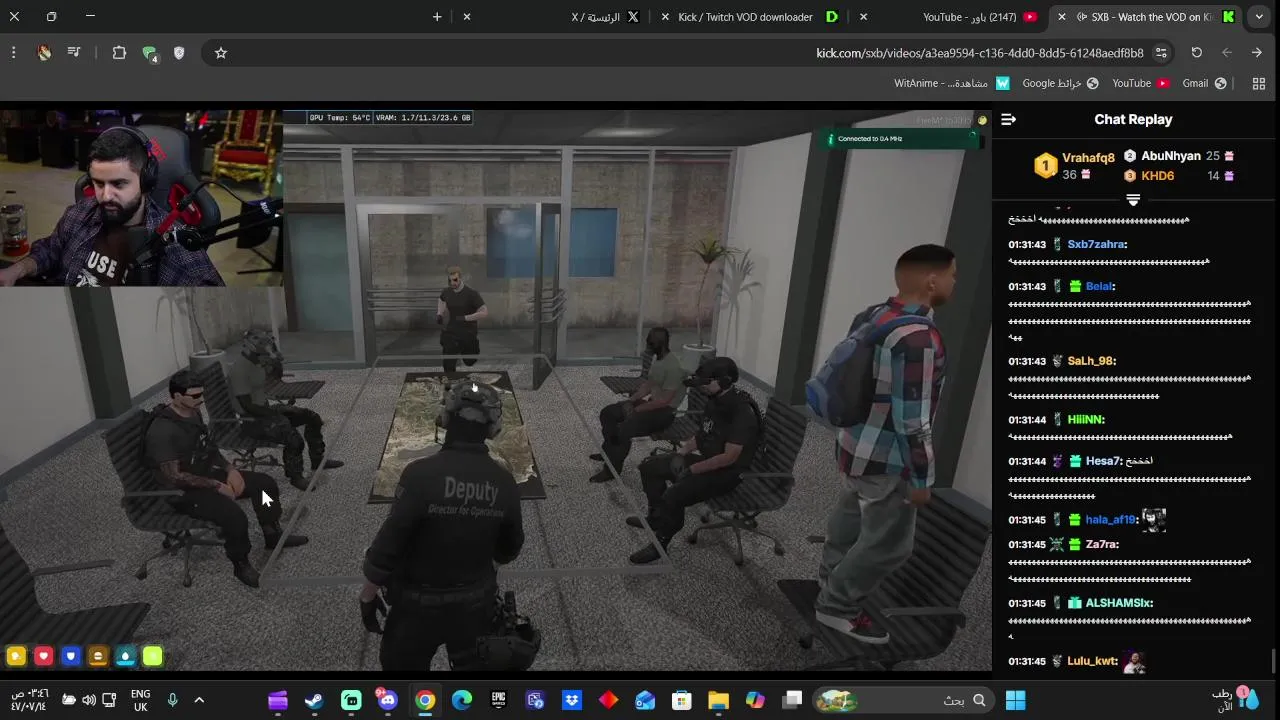Go back to previous page
The image size is (1280, 720).
point(1257,53)
